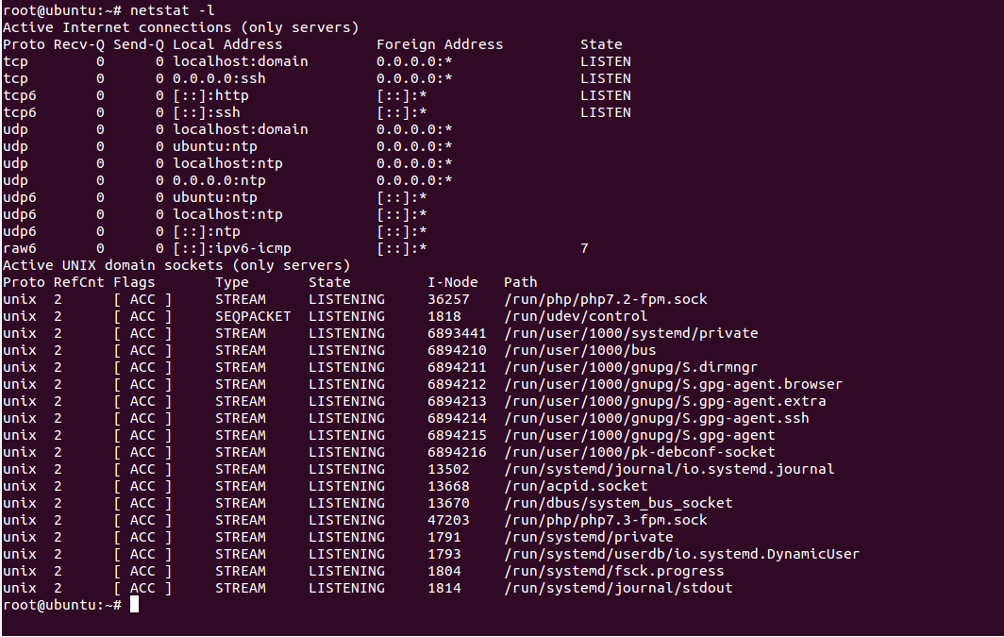Click the [::]:ipv6-icmp local address
Image resolution: width=1004 pixels, height=637 pixels.
point(232,248)
